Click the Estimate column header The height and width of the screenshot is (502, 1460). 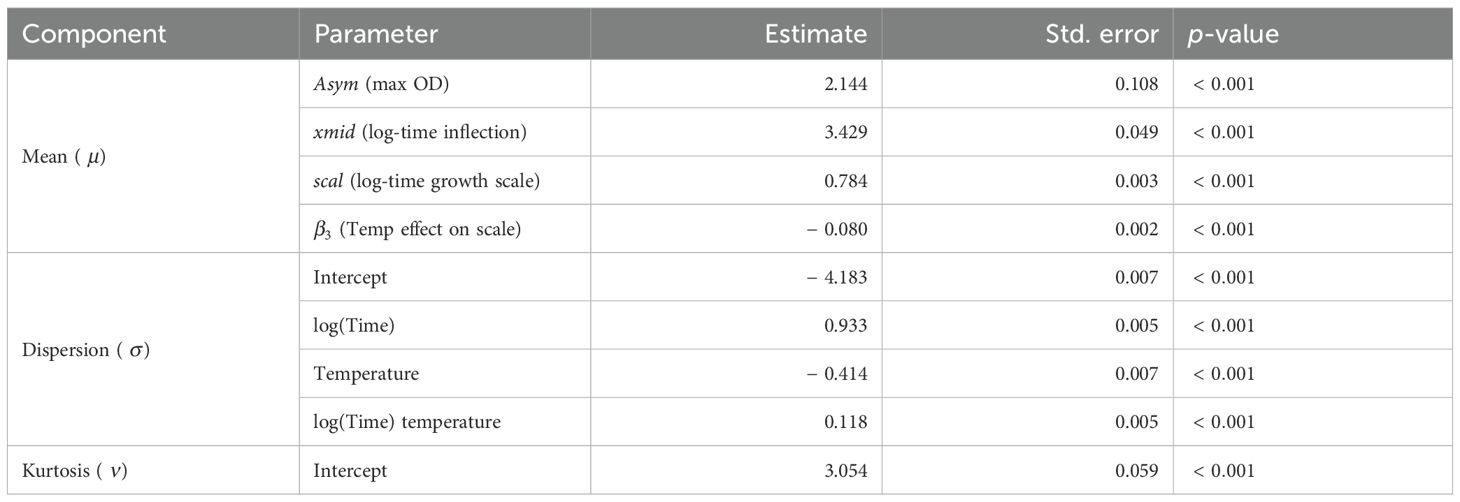point(816,35)
